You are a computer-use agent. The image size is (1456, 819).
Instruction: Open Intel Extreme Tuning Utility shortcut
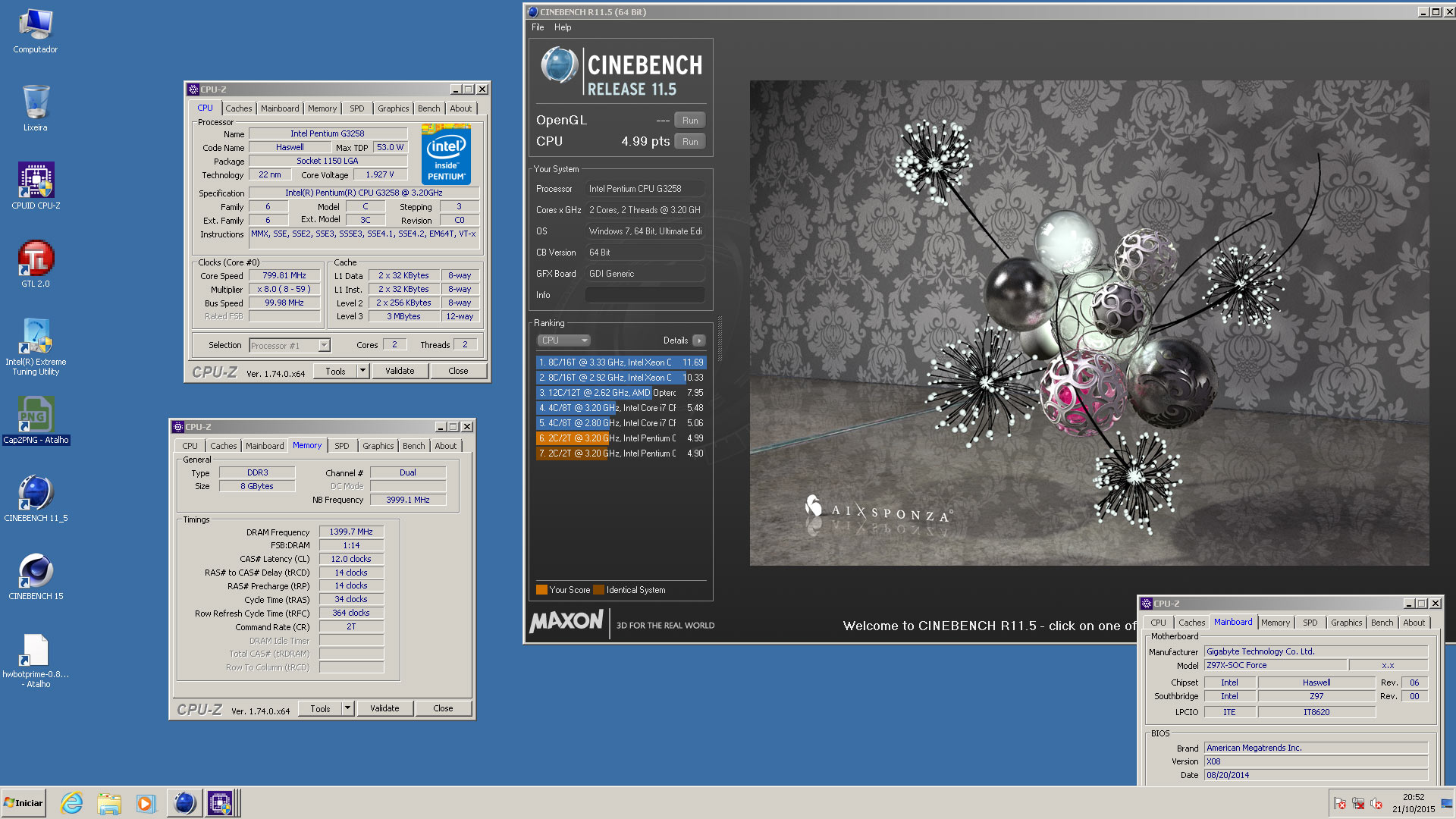click(36, 347)
